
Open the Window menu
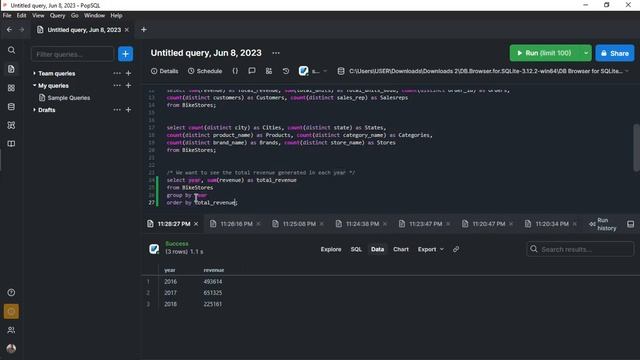94,16
